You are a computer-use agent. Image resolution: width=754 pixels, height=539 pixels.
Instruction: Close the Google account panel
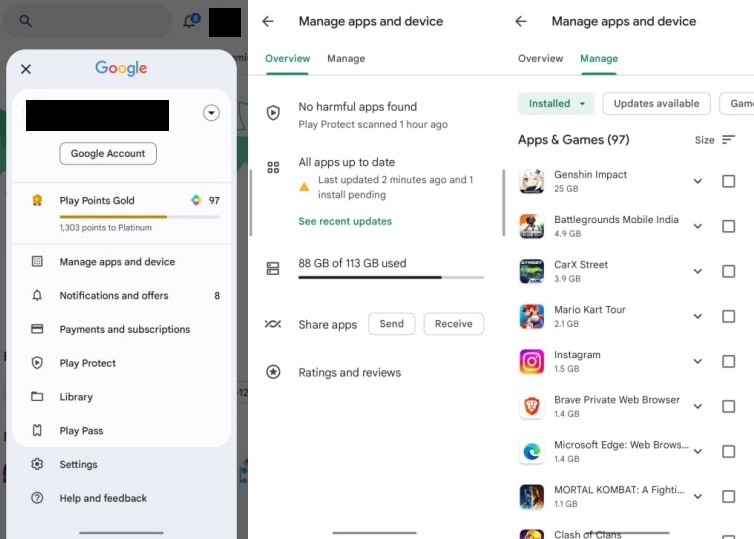tap(26, 69)
